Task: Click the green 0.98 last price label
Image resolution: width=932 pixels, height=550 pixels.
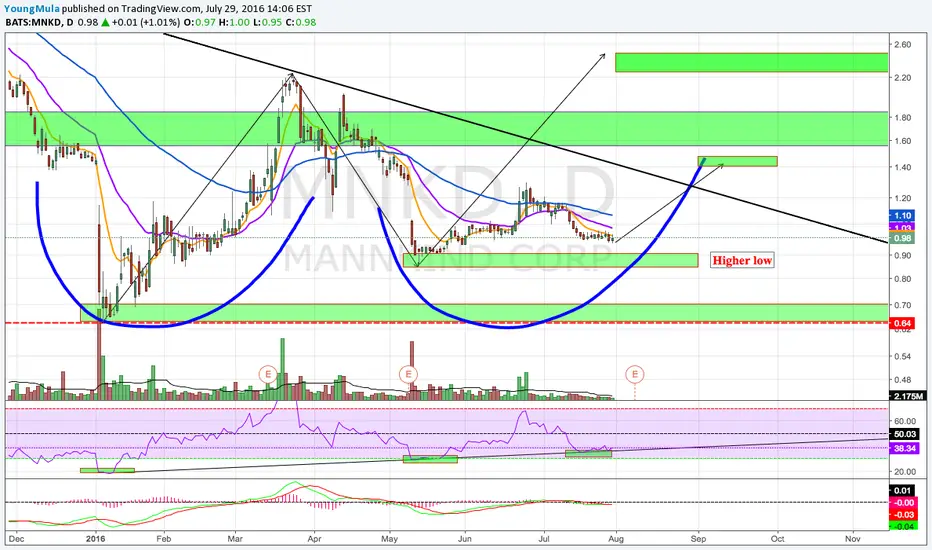Action: click(902, 238)
